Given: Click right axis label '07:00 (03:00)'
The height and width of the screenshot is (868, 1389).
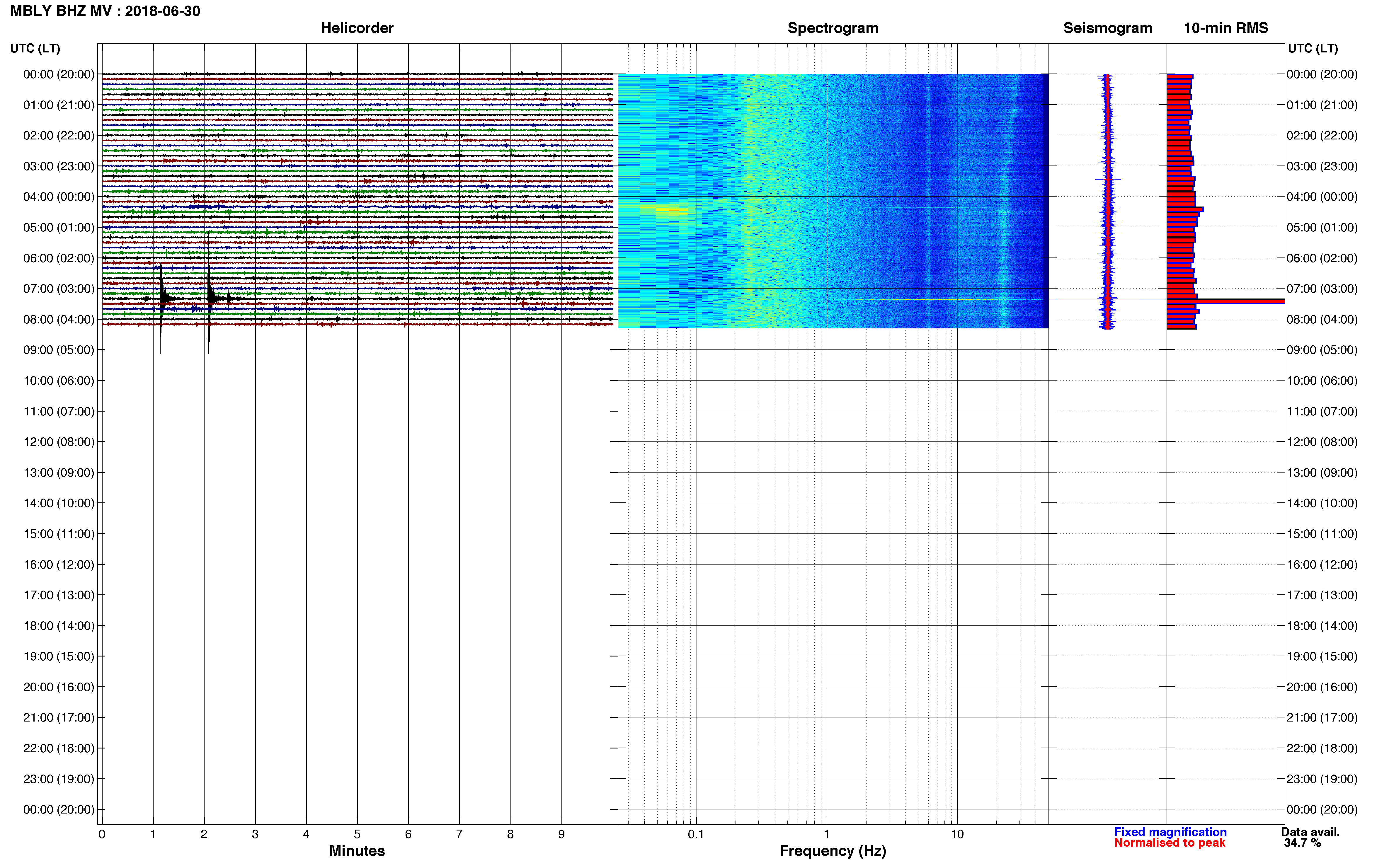Looking at the screenshot, I should 1322,289.
